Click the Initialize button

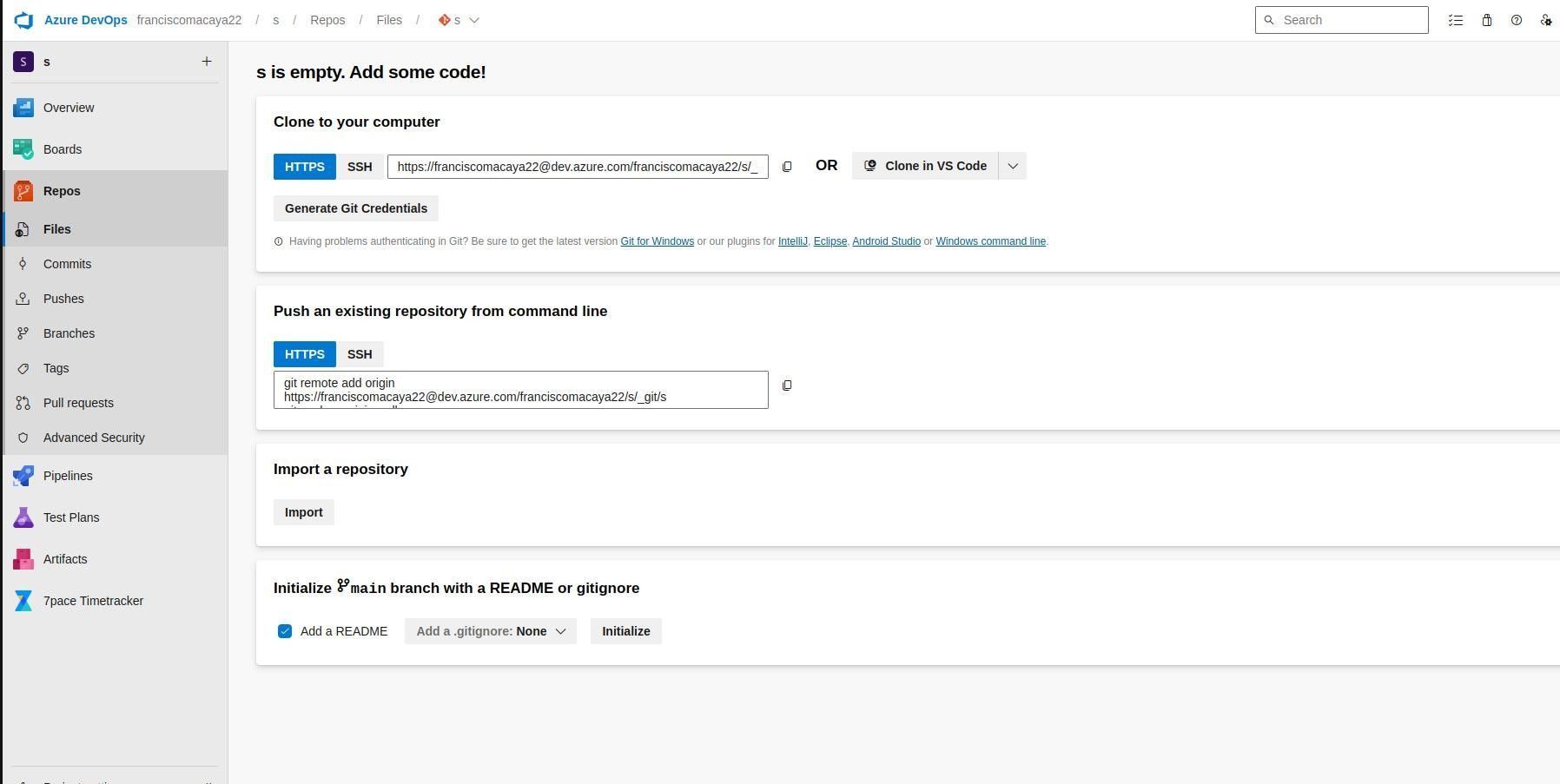[626, 631]
